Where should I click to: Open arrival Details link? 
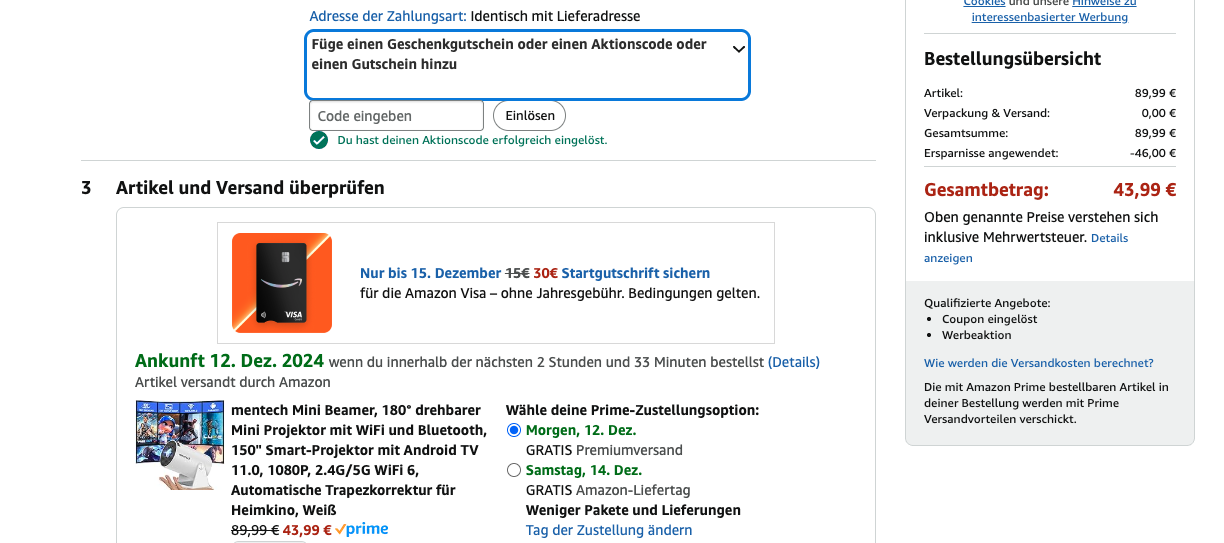(x=793, y=362)
